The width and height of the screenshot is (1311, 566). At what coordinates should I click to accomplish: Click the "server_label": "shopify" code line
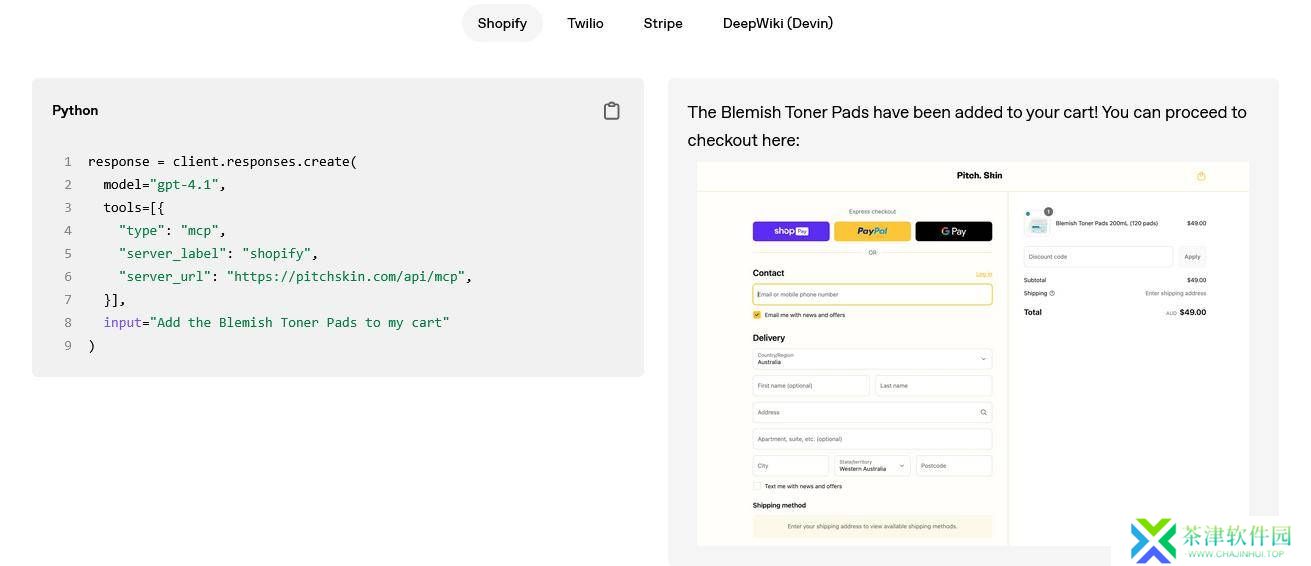(218, 253)
